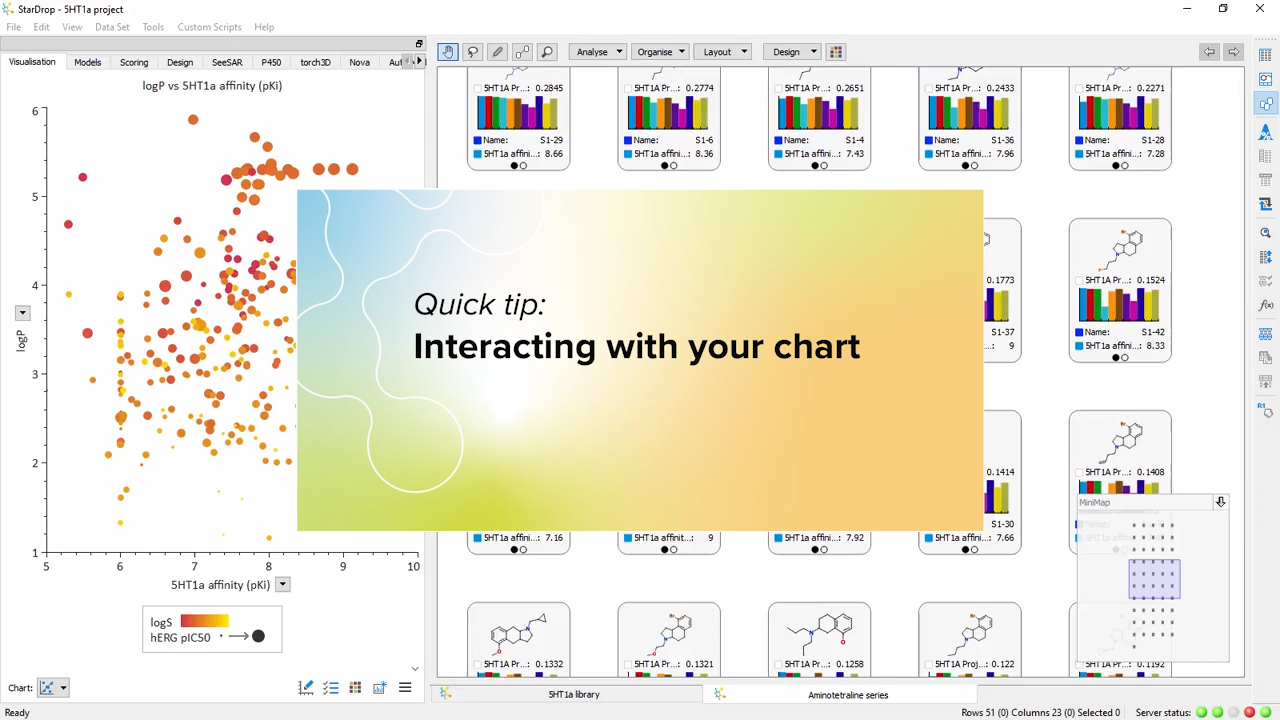Screen dimensions: 1280x720
Task: Click the find magnifier icon in right sidebar
Action: tap(1266, 232)
